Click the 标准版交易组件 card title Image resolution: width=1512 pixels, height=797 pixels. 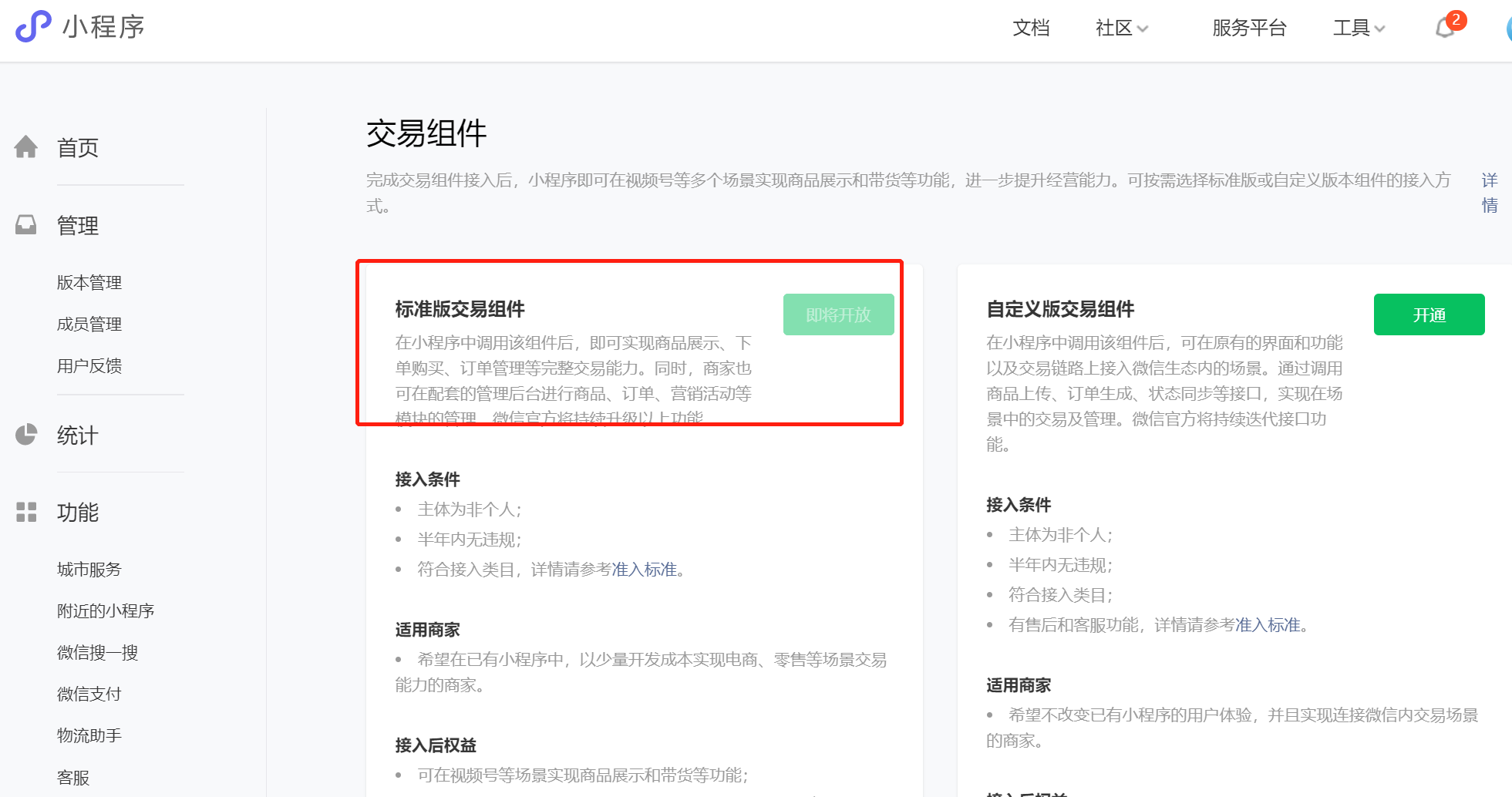pyautogui.click(x=460, y=309)
